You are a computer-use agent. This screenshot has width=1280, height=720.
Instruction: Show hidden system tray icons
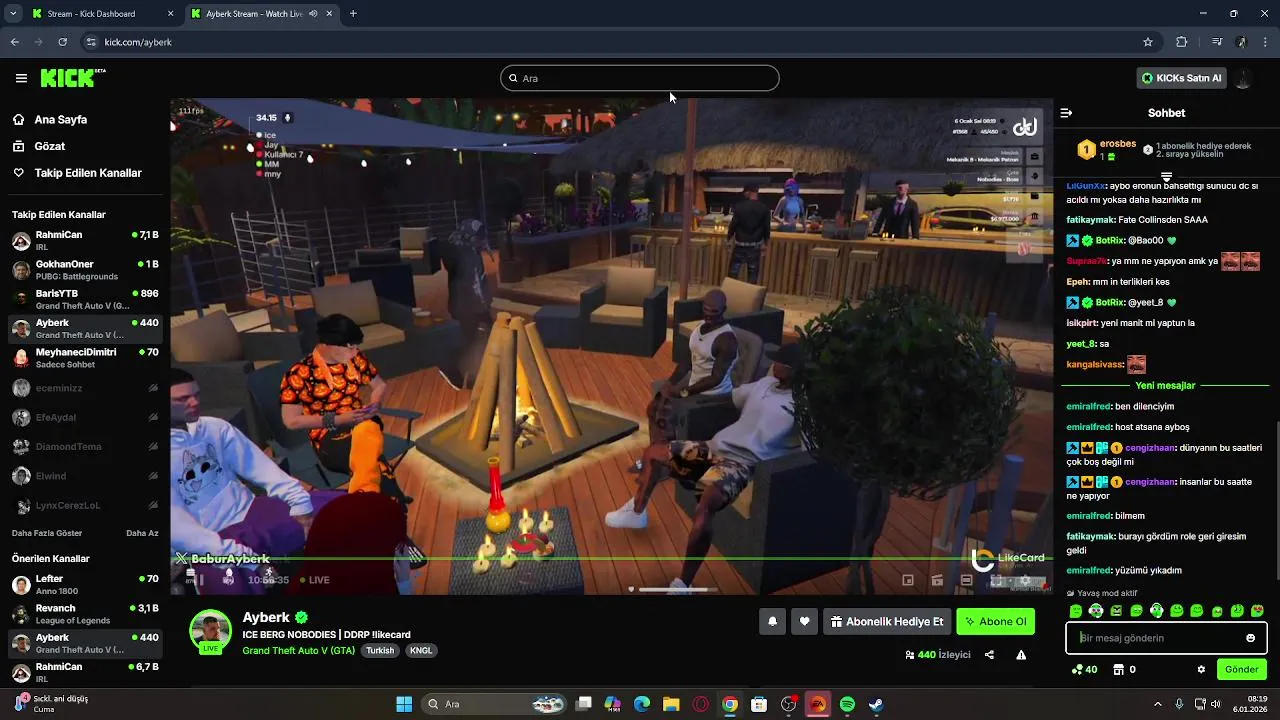[1158, 704]
